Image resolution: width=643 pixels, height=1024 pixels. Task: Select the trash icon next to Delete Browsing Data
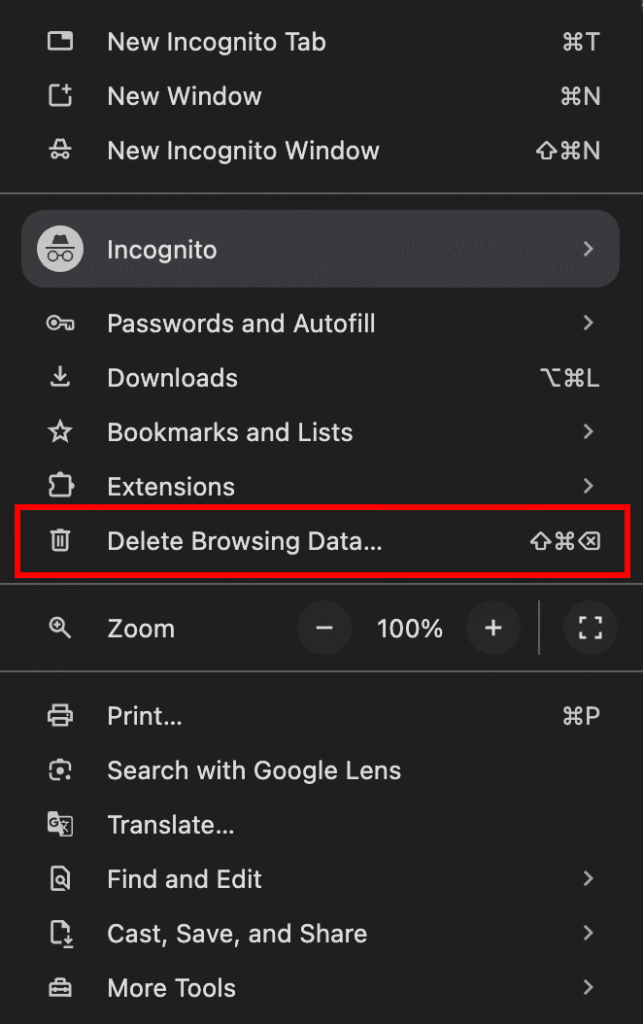(x=60, y=541)
